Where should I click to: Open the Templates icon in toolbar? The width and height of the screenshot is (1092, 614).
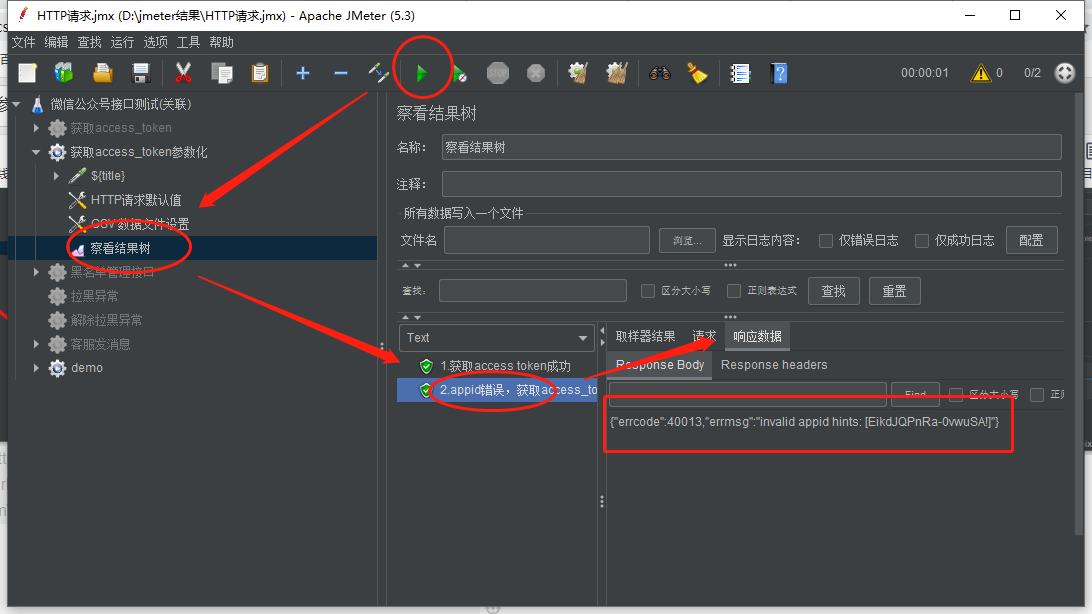(x=64, y=73)
